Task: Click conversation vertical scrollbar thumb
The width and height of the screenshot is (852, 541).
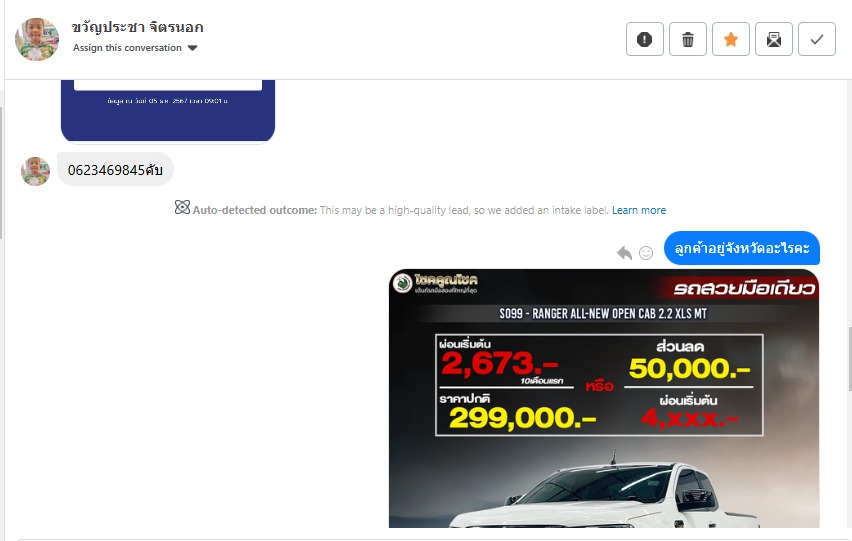Action: [x=850, y=358]
